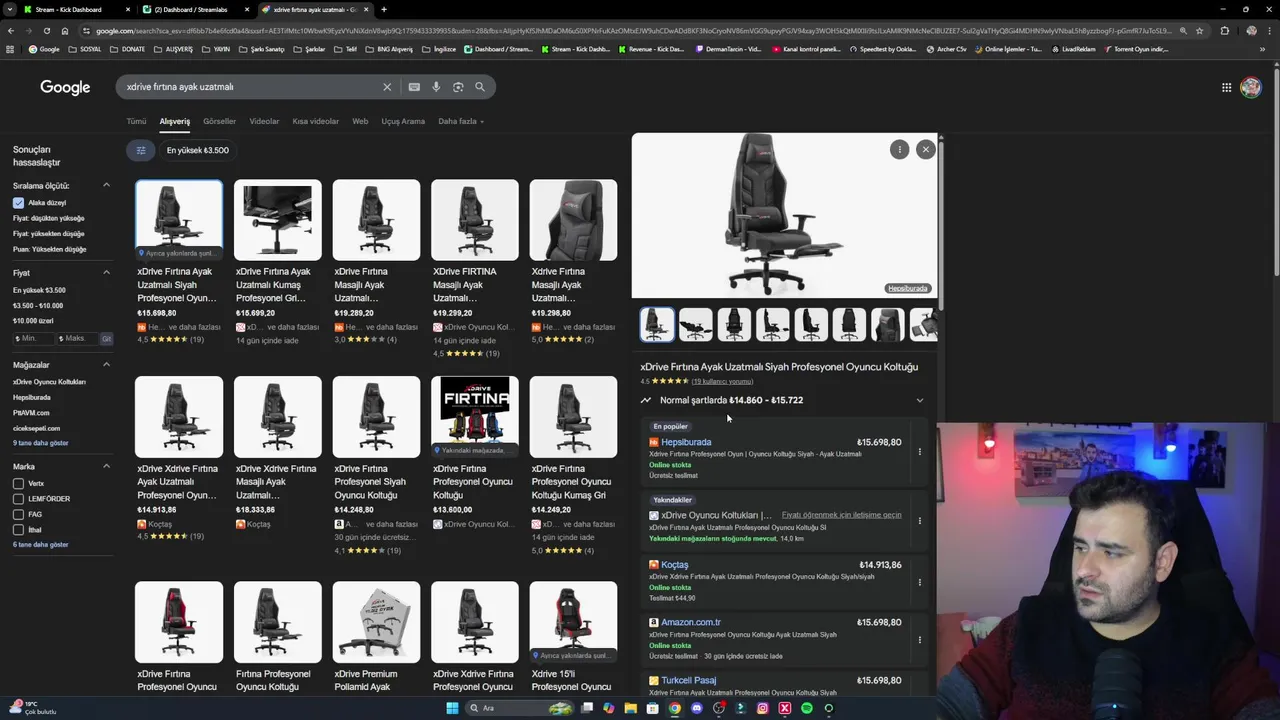Collapse Fiyat filter section

tap(106, 272)
